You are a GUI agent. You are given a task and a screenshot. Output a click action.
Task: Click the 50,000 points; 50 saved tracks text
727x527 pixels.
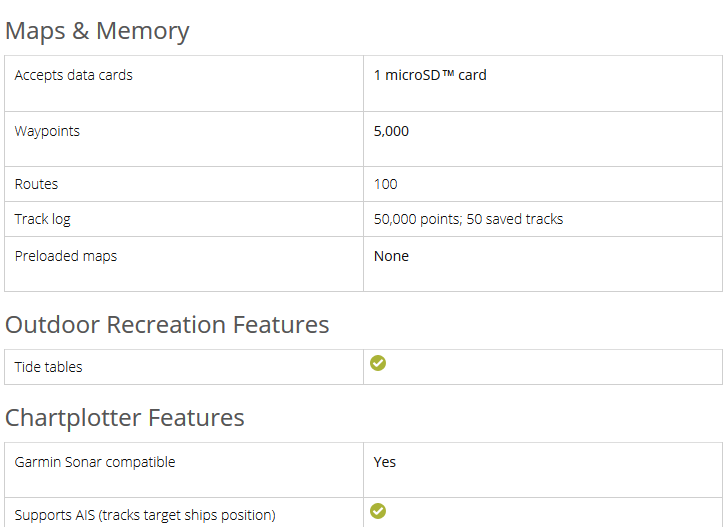468,219
